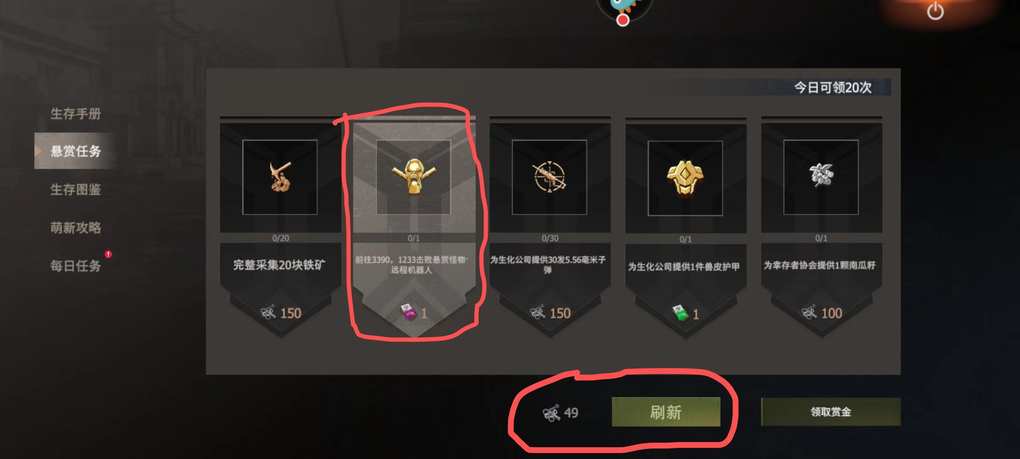The image size is (1020, 459).
Task: Click the refresh cost 49 currency icon
Action: 551,413
